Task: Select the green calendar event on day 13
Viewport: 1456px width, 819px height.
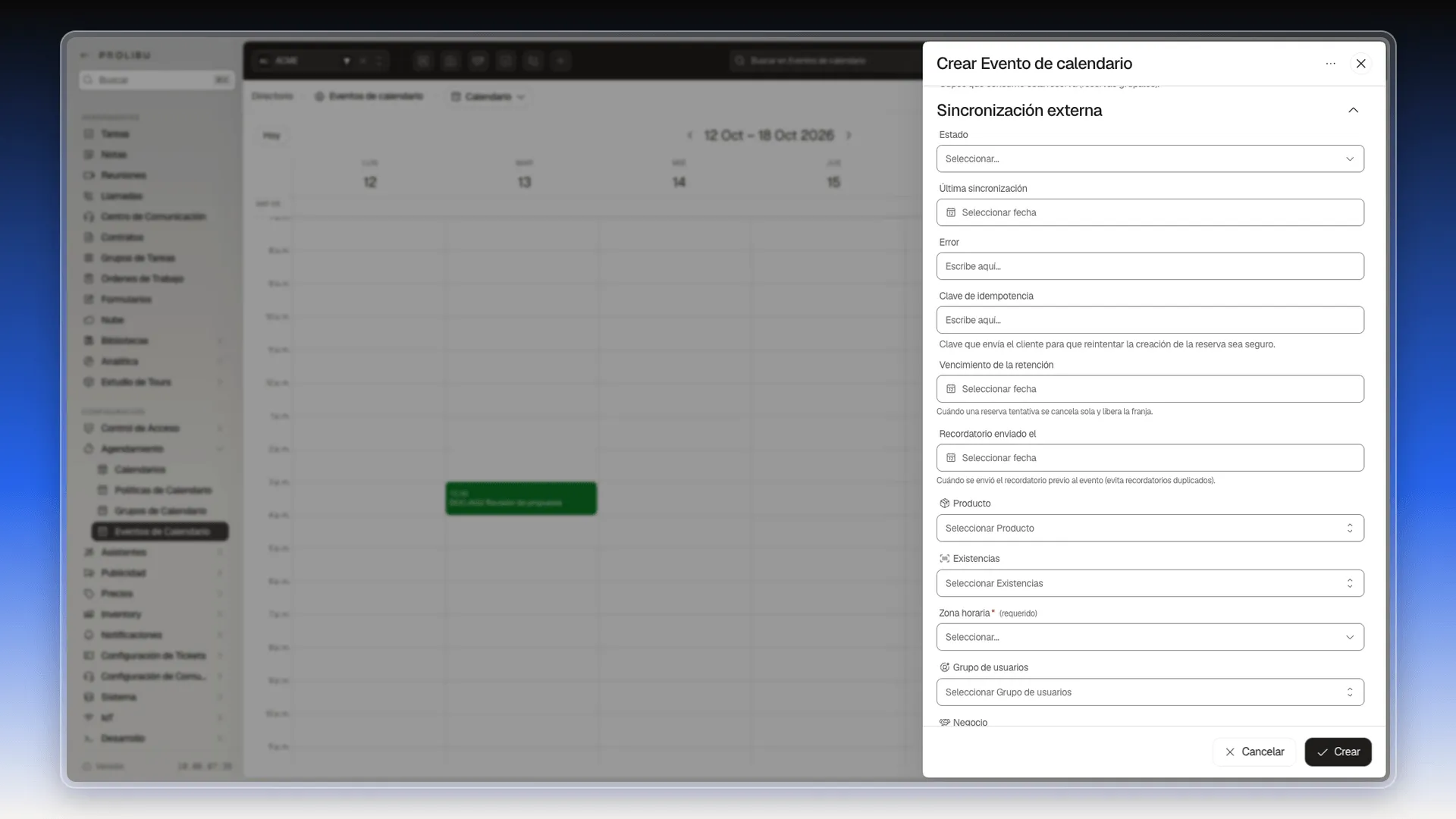Action: (x=521, y=498)
